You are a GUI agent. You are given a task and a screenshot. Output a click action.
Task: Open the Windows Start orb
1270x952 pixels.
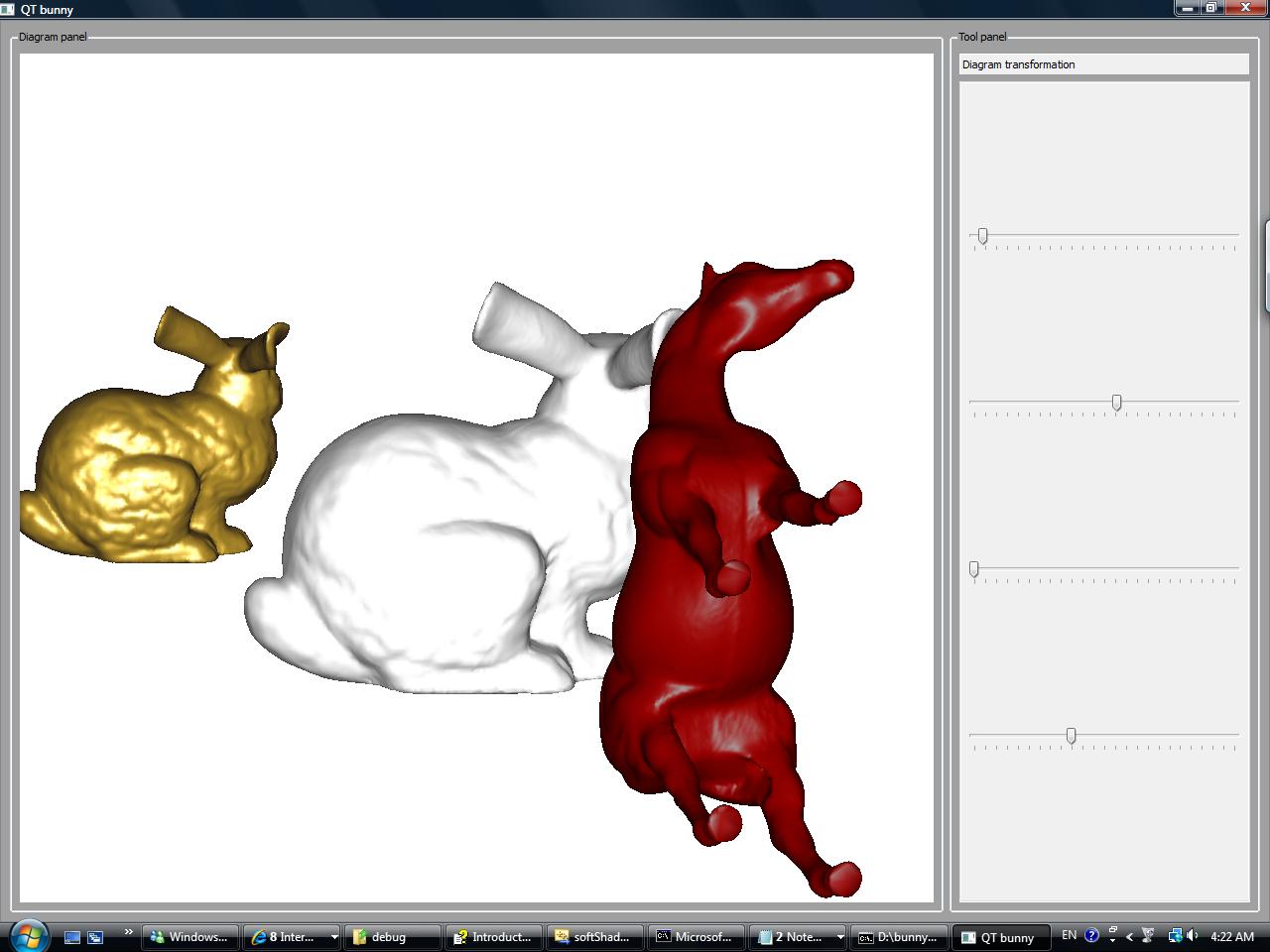[x=28, y=935]
